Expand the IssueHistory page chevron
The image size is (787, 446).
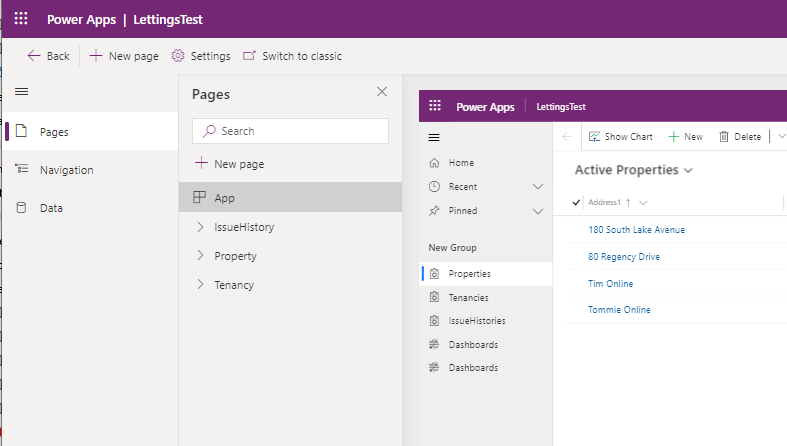tap(200, 227)
